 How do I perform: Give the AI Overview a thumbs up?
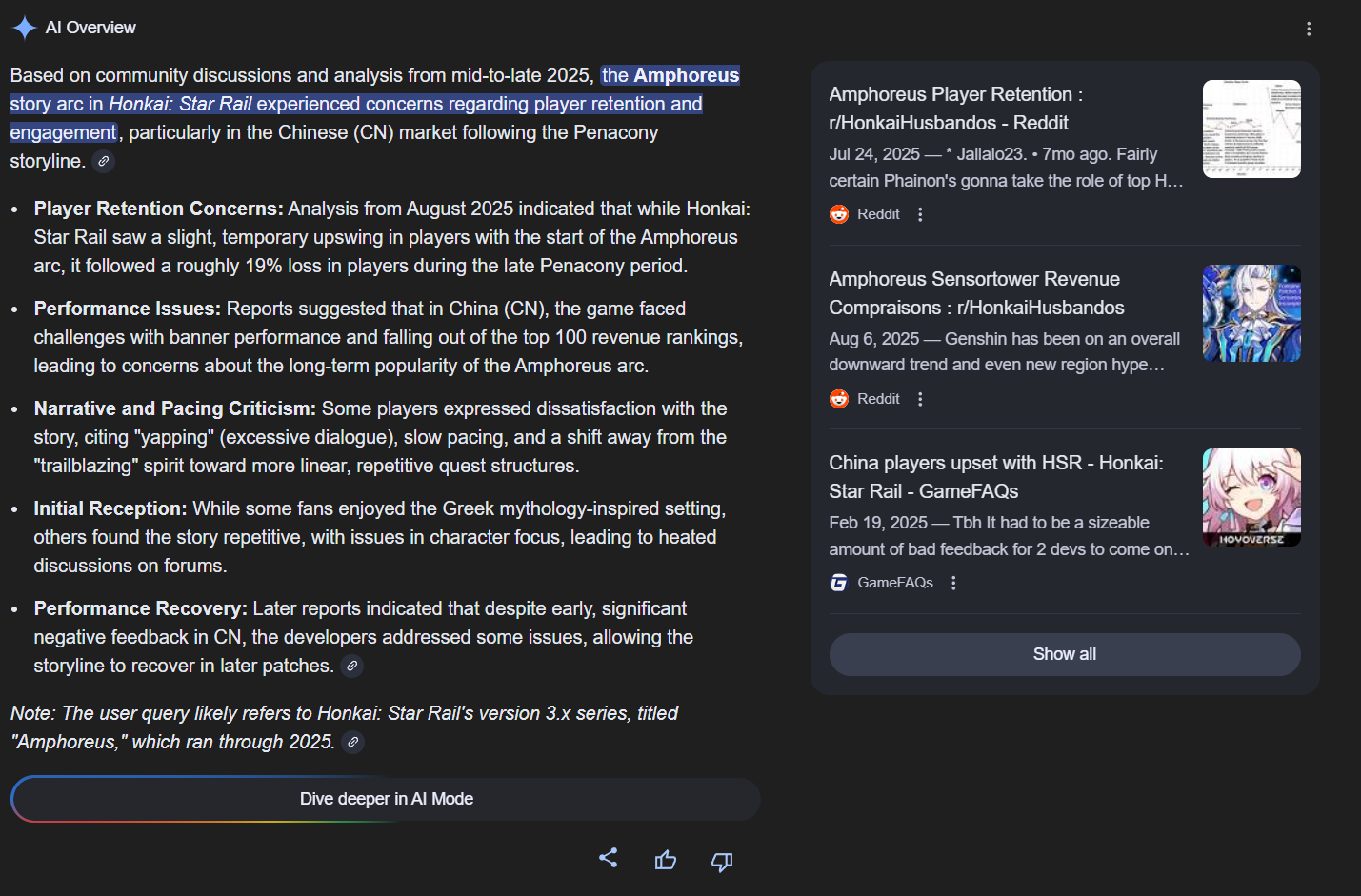(666, 861)
